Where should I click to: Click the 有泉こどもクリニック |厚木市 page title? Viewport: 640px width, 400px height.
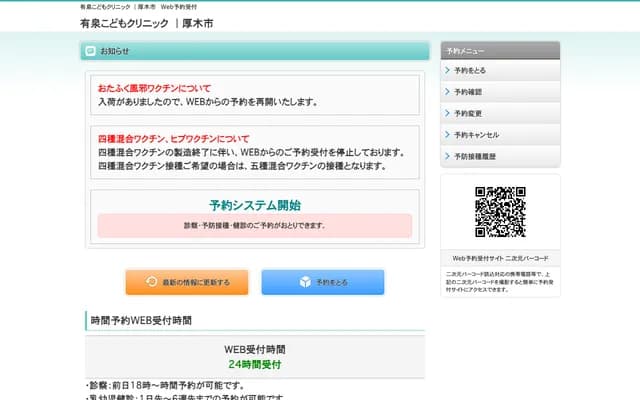[x=146, y=23]
